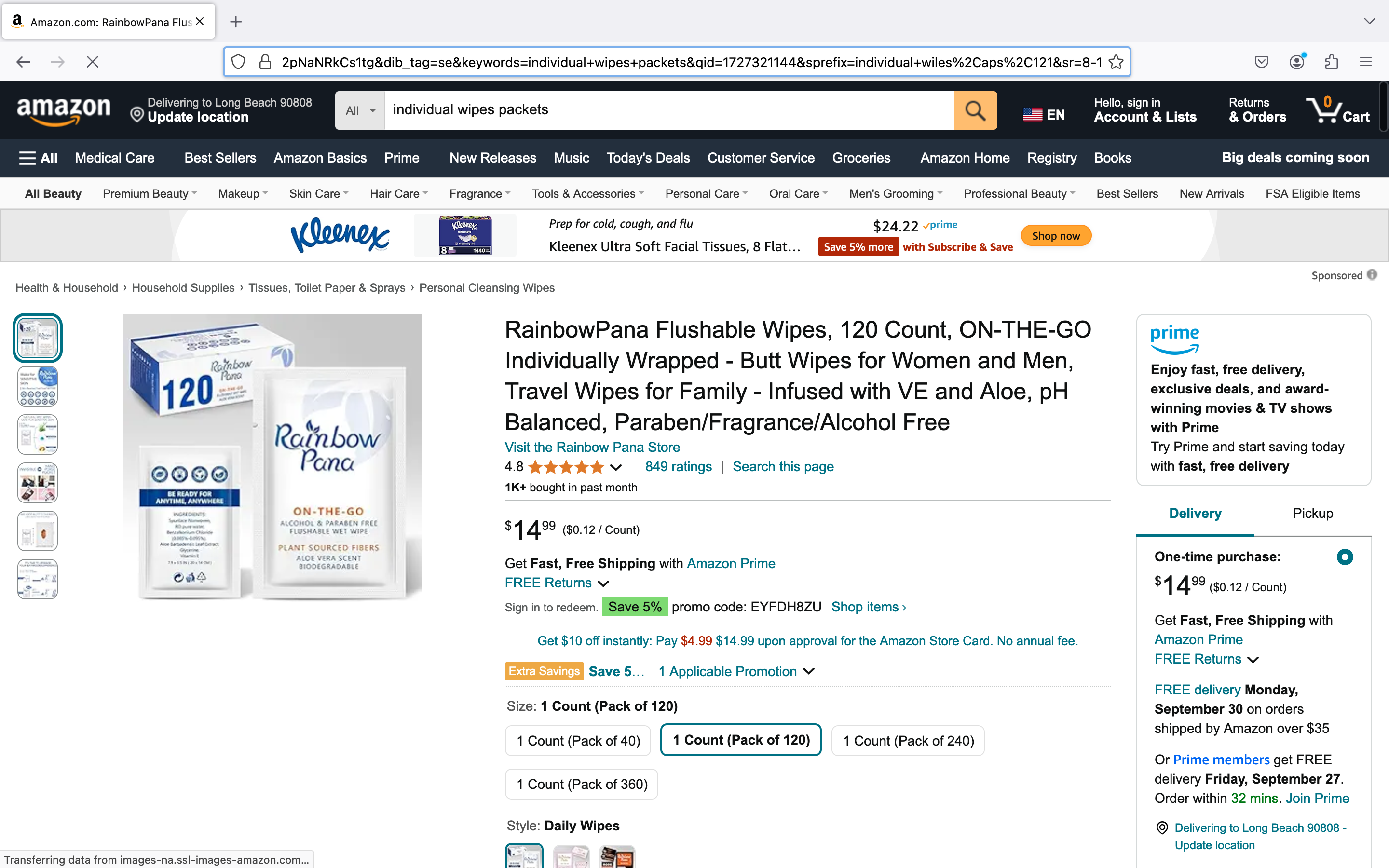
Task: Open the Firefox extensions puzzle icon
Action: pyautogui.click(x=1331, y=62)
